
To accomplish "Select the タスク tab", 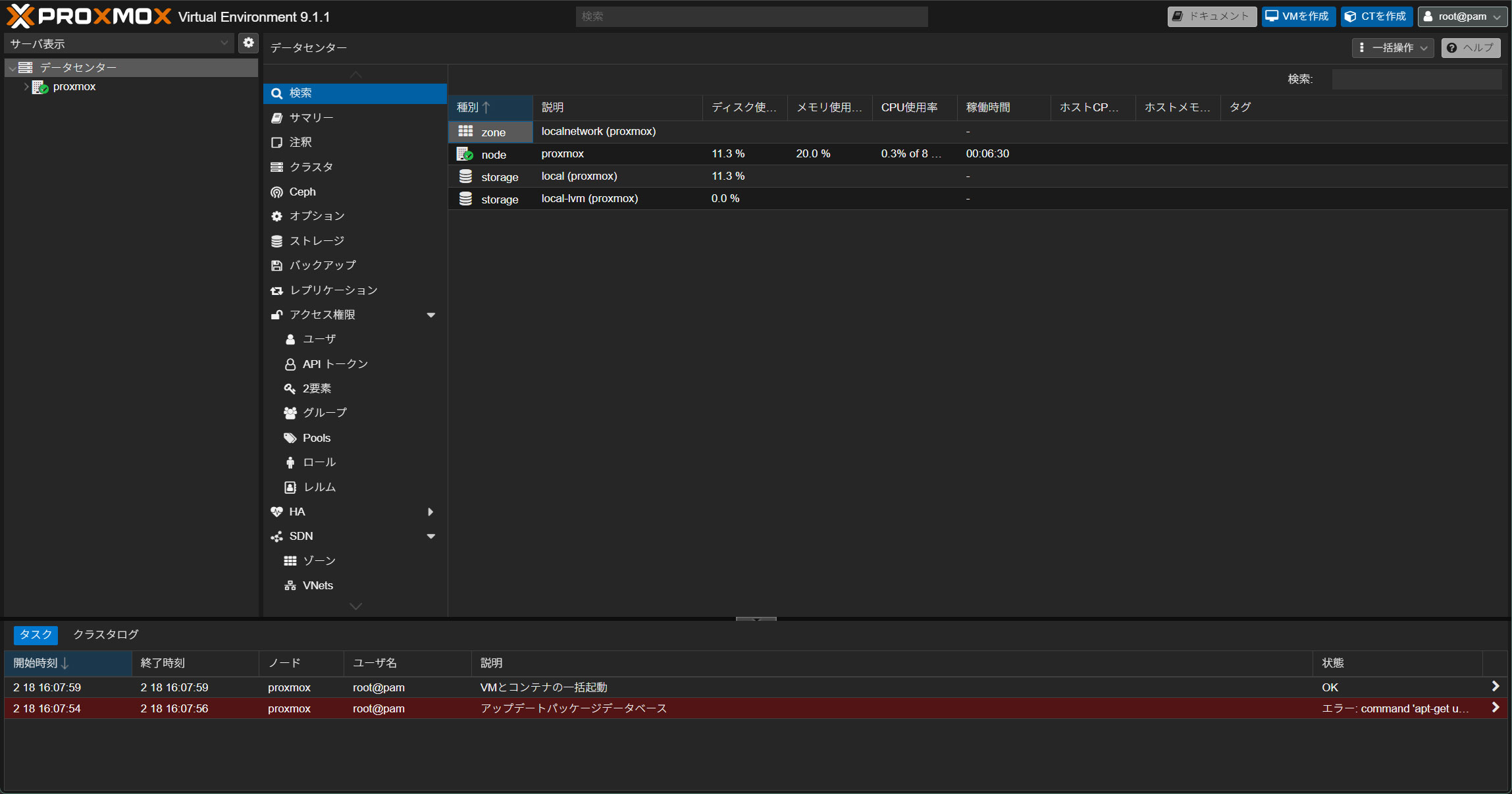I will click(36, 635).
